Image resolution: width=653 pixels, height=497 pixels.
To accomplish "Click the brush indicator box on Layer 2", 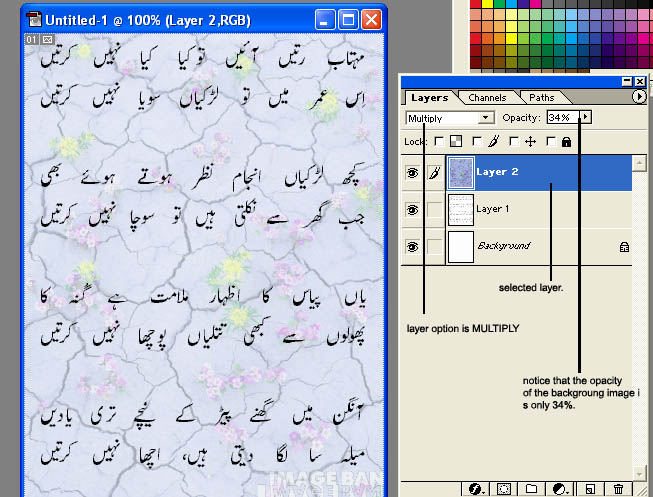I will [x=434, y=172].
